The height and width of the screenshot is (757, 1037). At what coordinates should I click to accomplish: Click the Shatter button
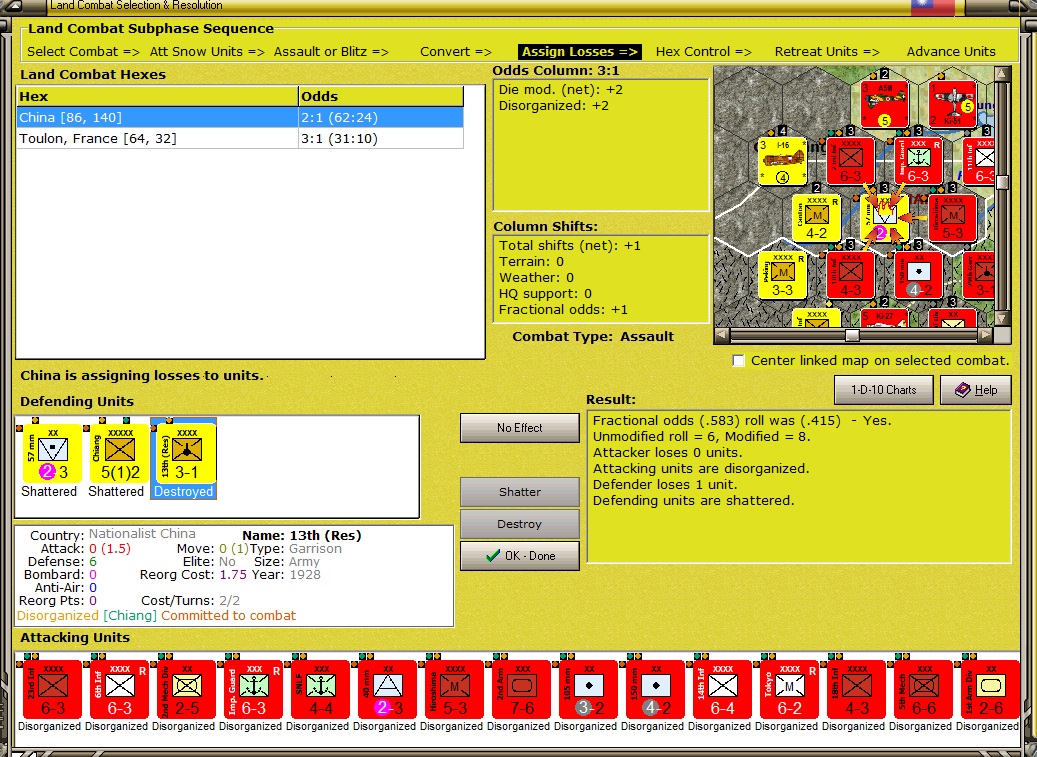point(520,492)
